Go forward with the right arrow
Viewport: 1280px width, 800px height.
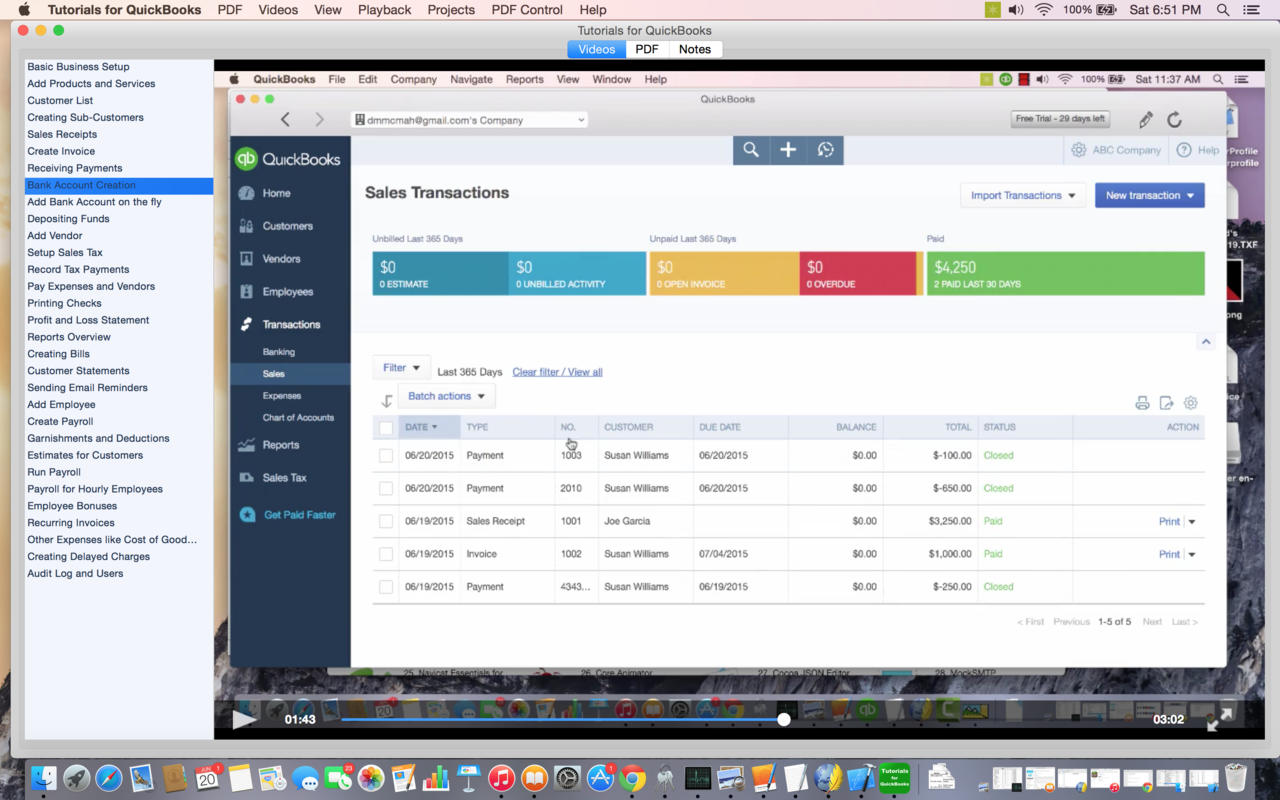[x=320, y=120]
